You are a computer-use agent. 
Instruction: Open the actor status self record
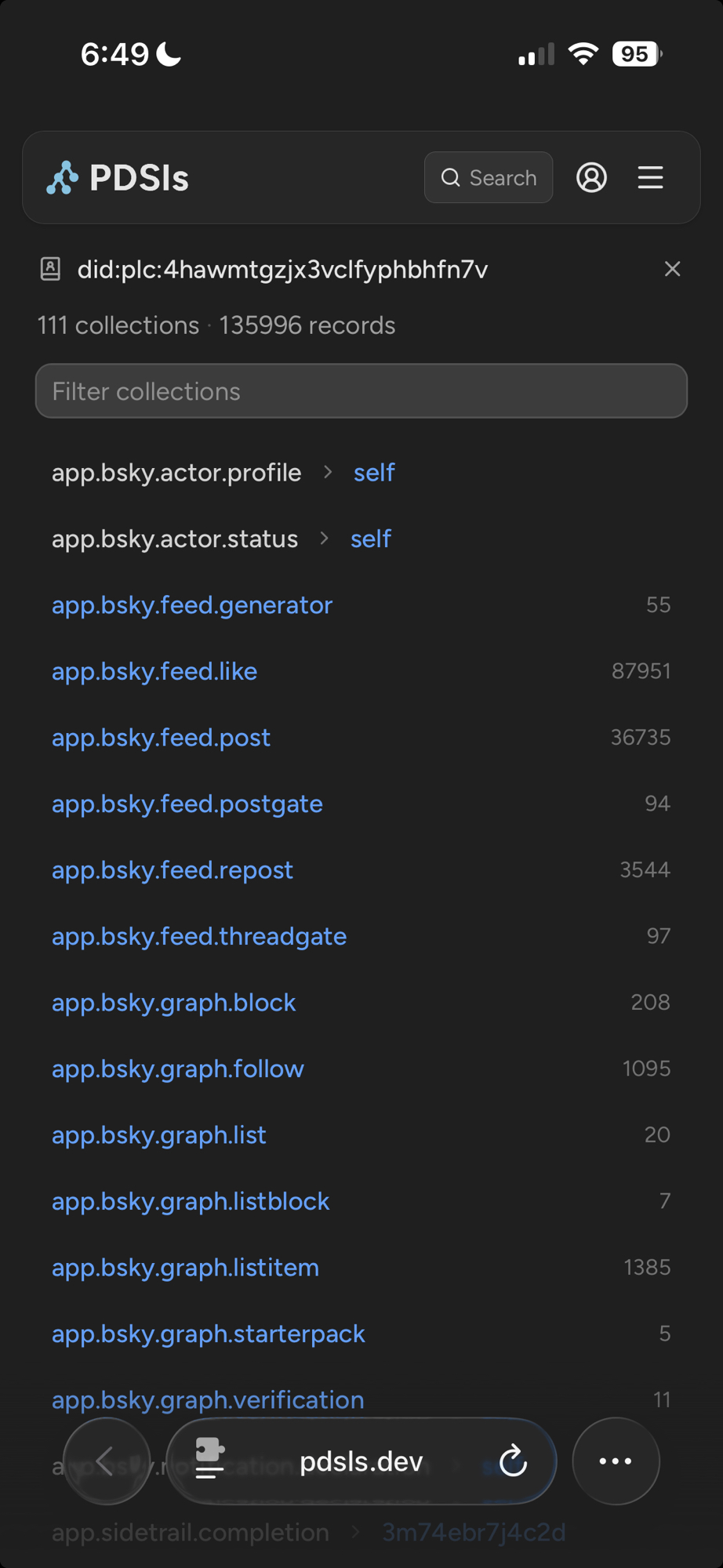click(x=371, y=539)
